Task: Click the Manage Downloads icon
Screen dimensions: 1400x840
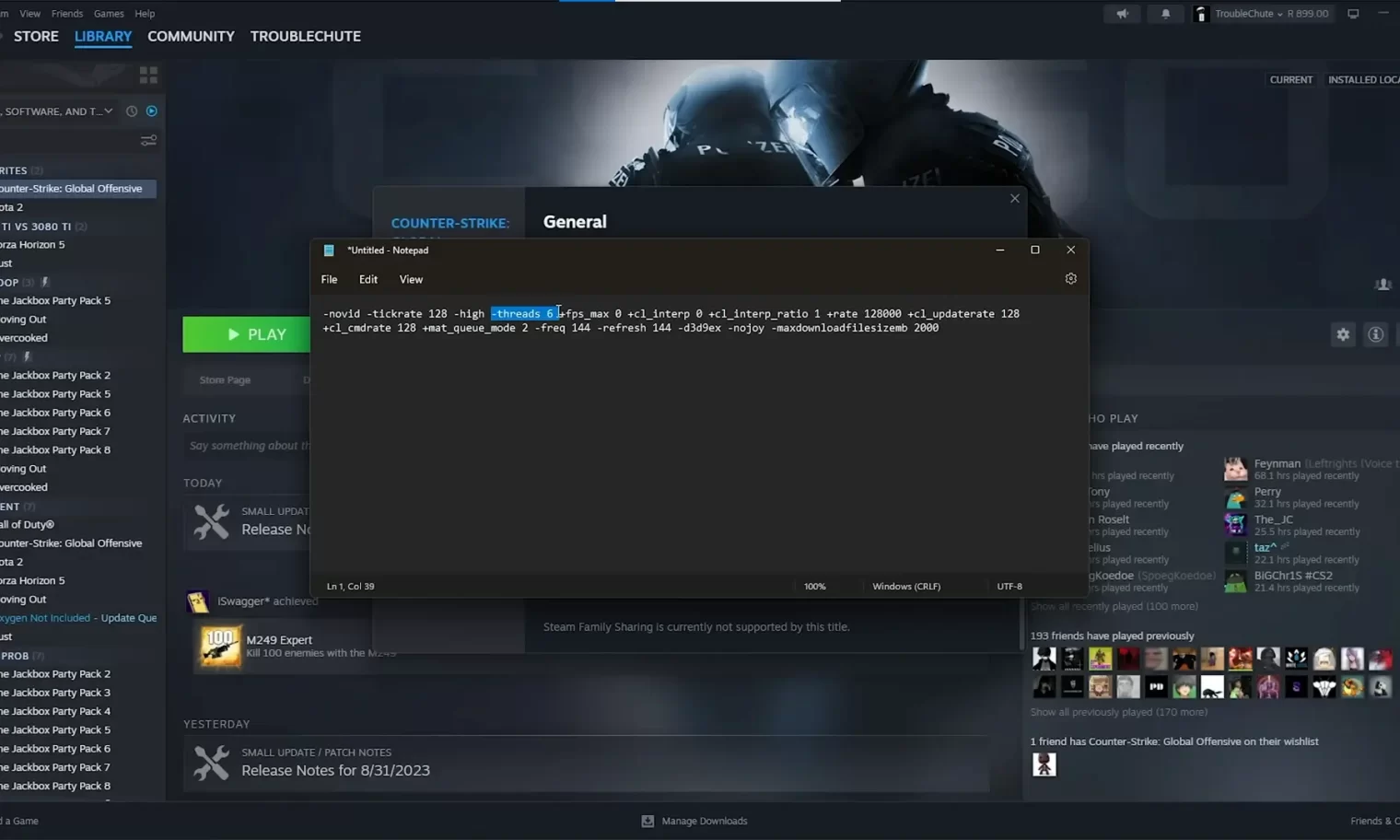Action: [647, 821]
